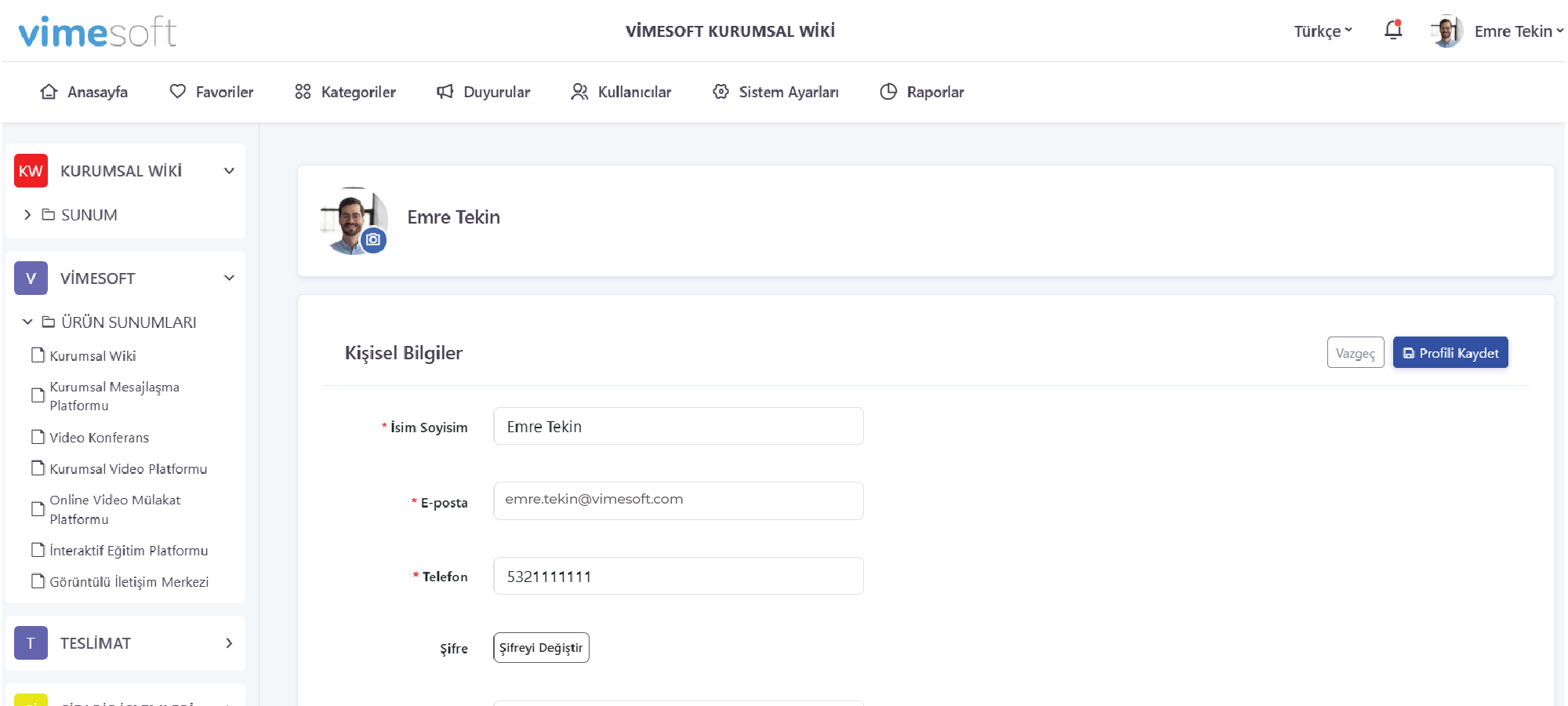Open Kategoriler menu item
1568x706 pixels.
[x=346, y=92]
